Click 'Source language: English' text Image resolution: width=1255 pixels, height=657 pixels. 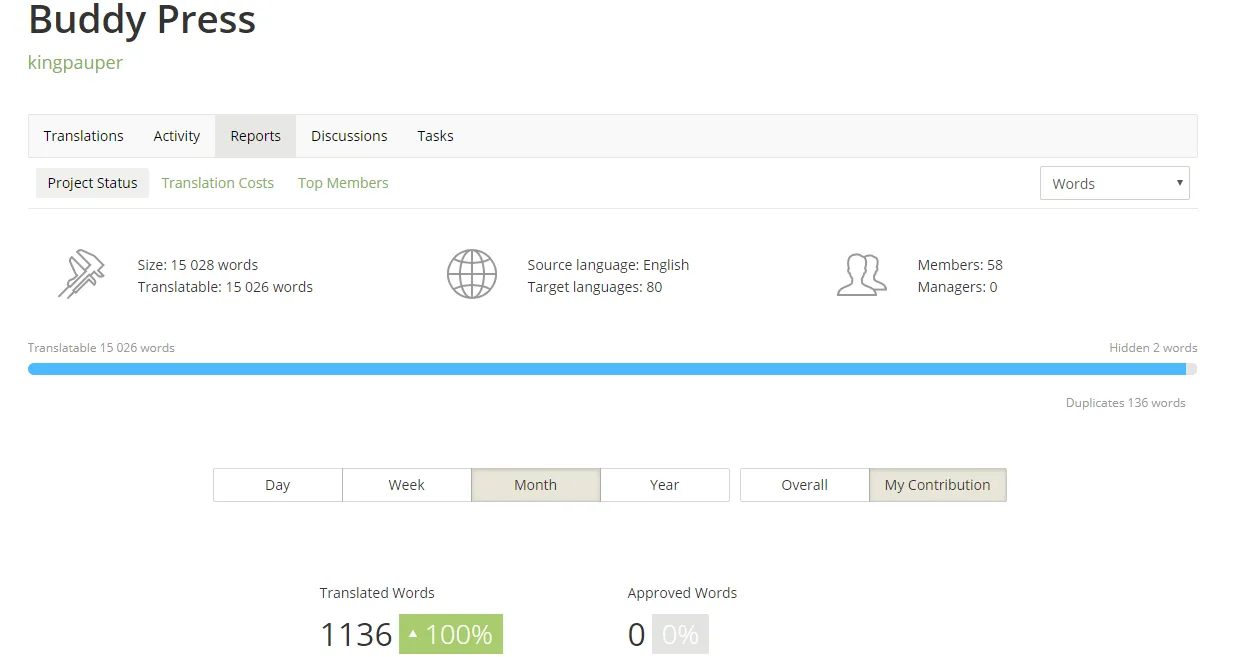click(x=608, y=265)
